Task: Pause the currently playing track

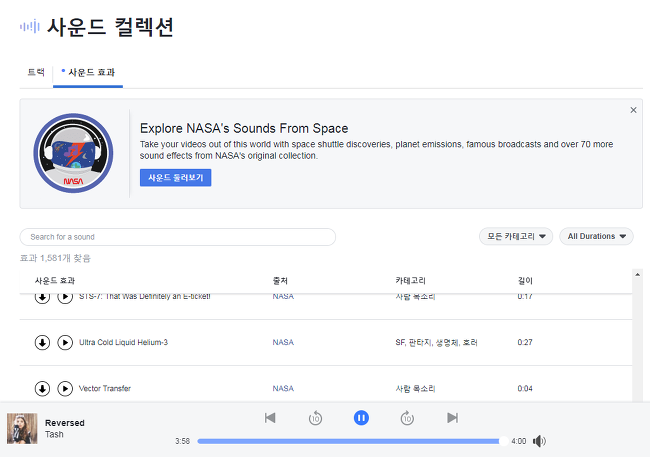Action: click(361, 418)
